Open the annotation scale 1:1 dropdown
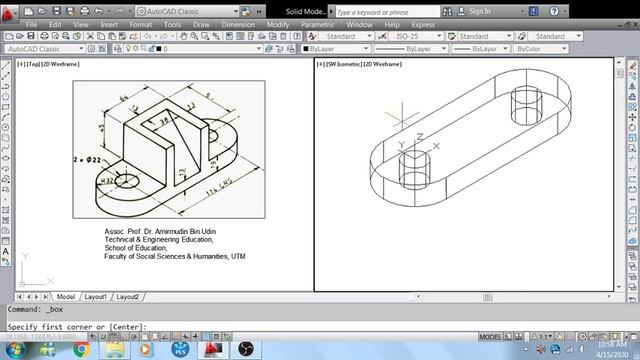 point(542,337)
